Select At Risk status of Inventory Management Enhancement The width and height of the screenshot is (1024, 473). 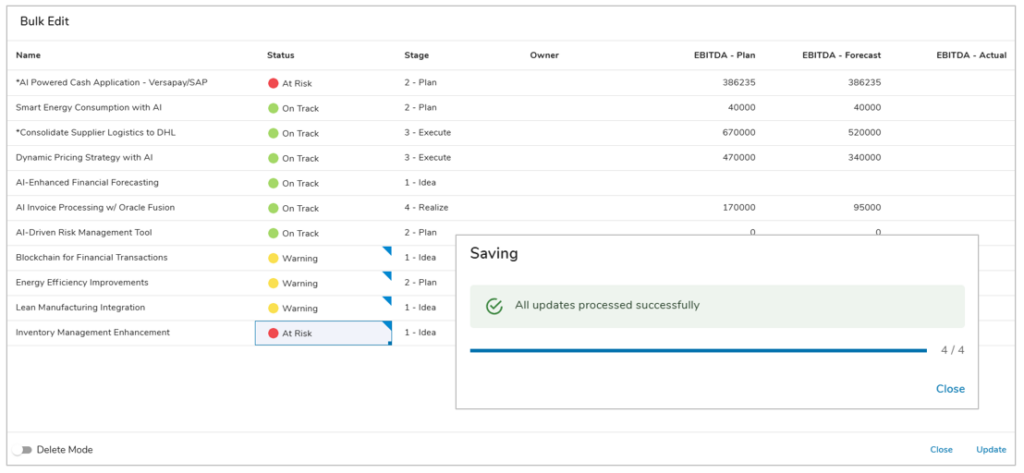coord(323,333)
